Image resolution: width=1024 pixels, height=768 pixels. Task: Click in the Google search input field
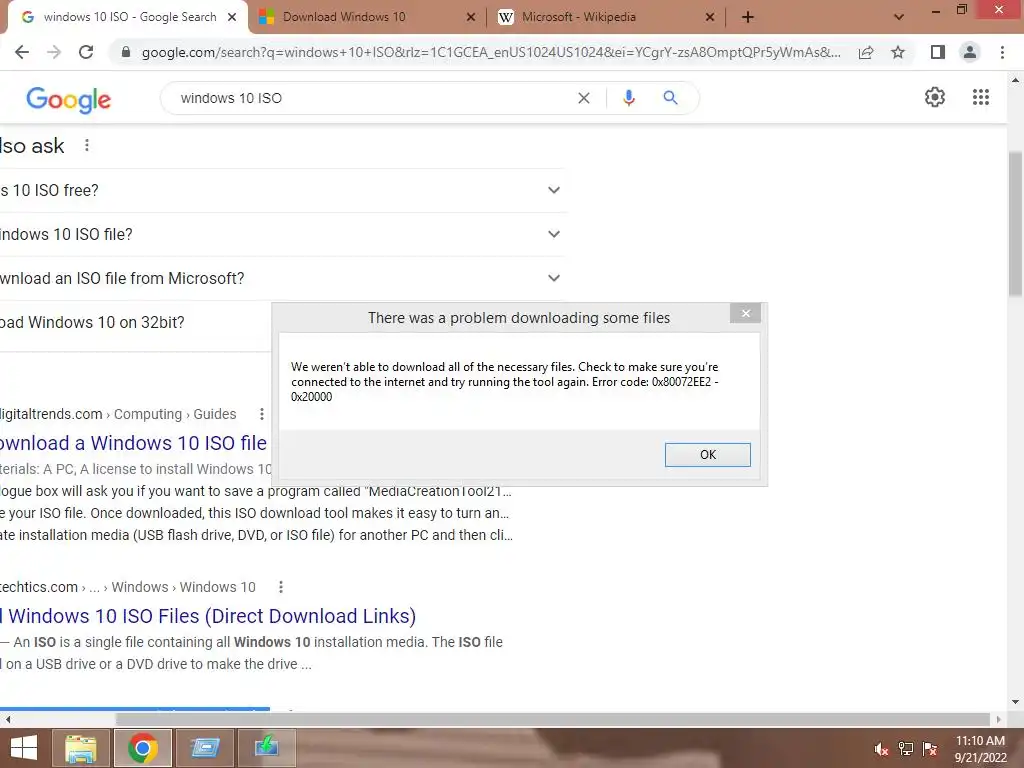click(x=372, y=98)
